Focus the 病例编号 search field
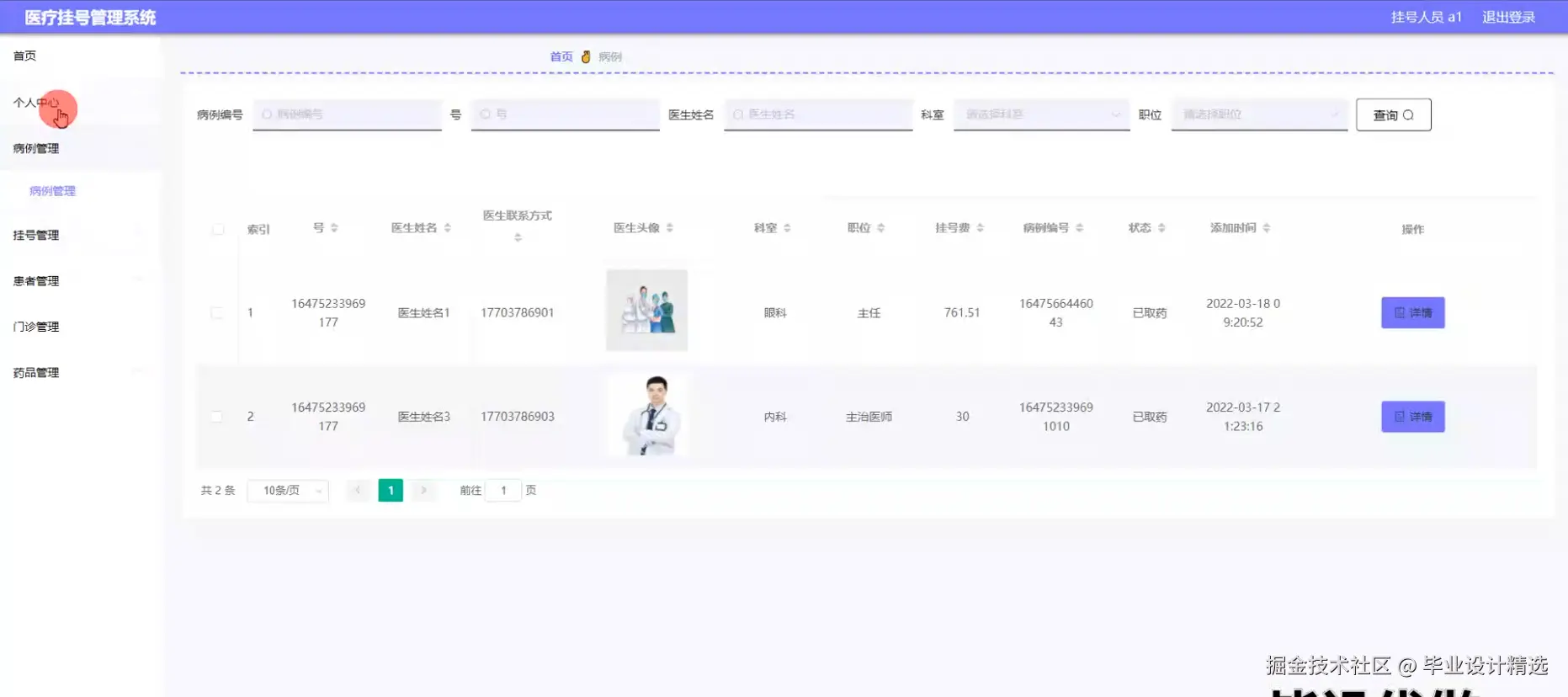This screenshot has height=697, width=1568. click(347, 114)
